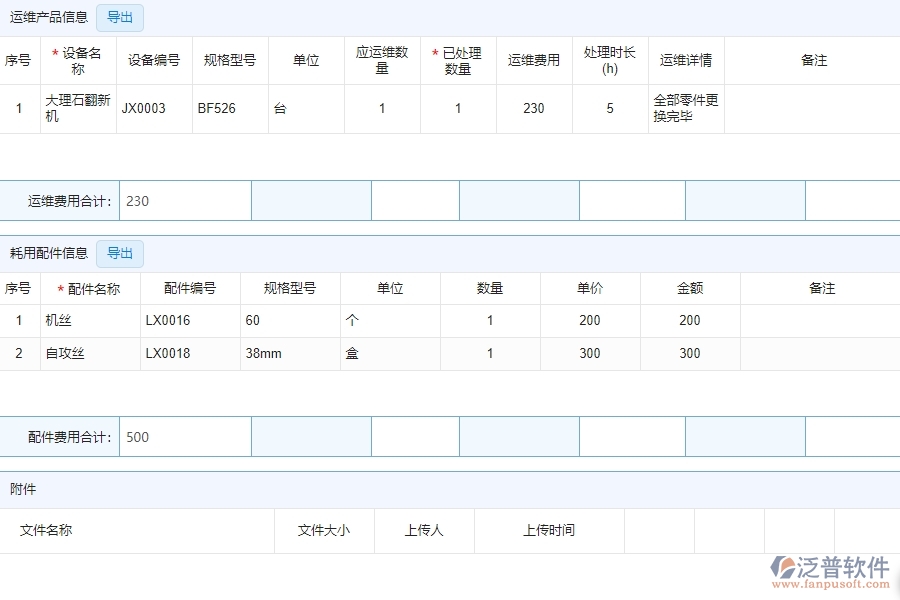Select equipment name 大理石翻新机 in the table

78,108
